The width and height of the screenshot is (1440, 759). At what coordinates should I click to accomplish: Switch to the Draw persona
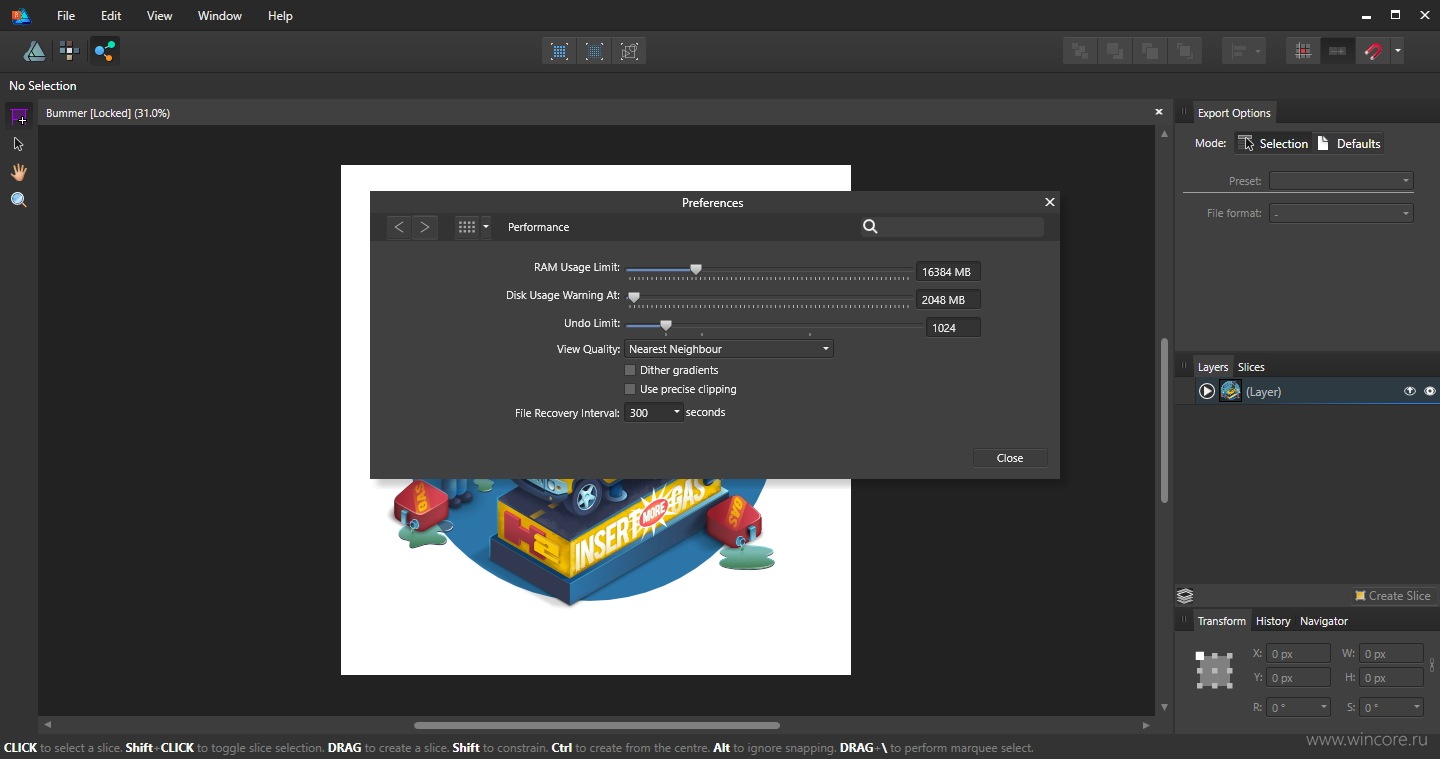pyautogui.click(x=34, y=50)
